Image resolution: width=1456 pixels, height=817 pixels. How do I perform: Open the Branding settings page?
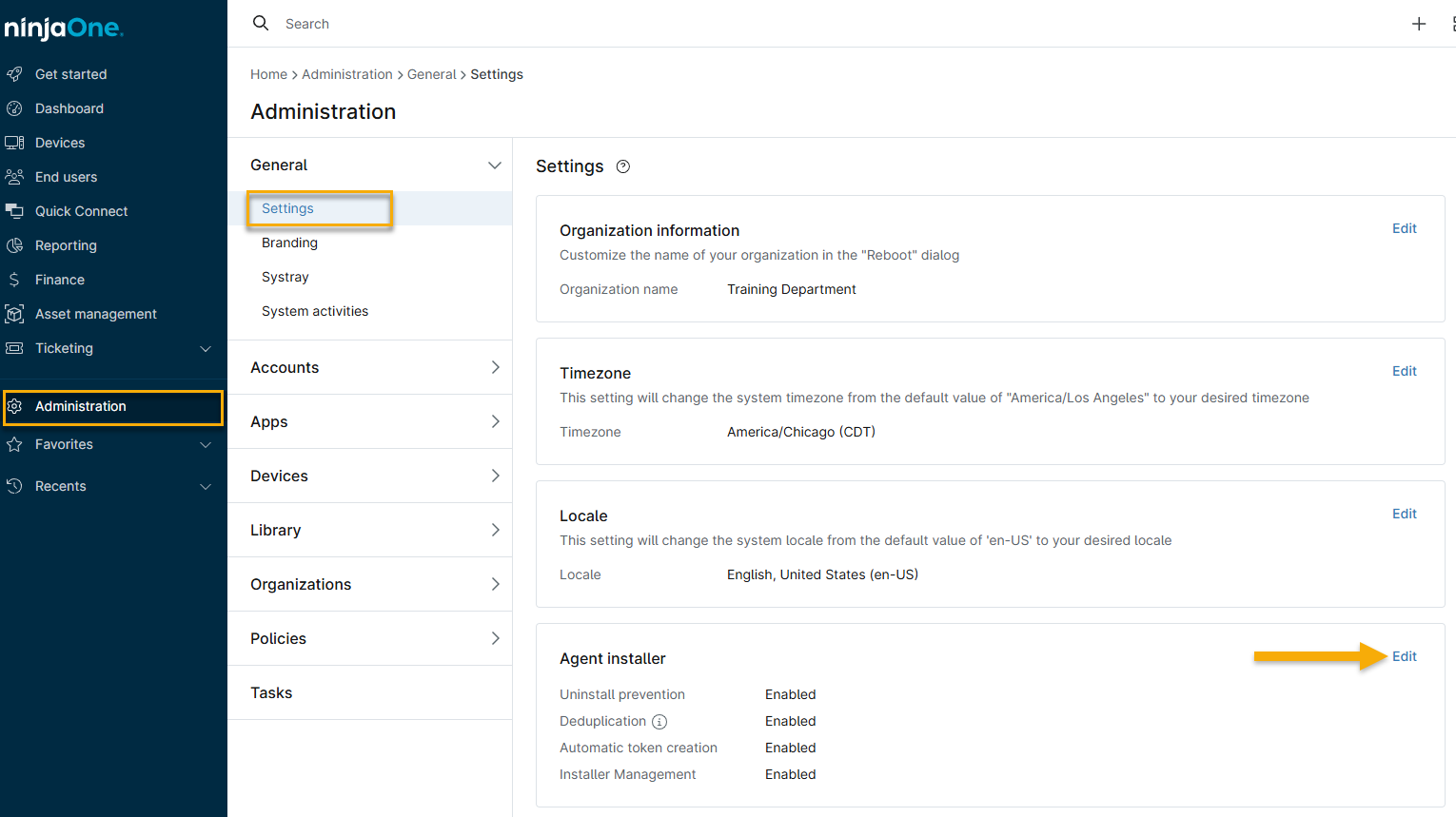[x=289, y=243]
